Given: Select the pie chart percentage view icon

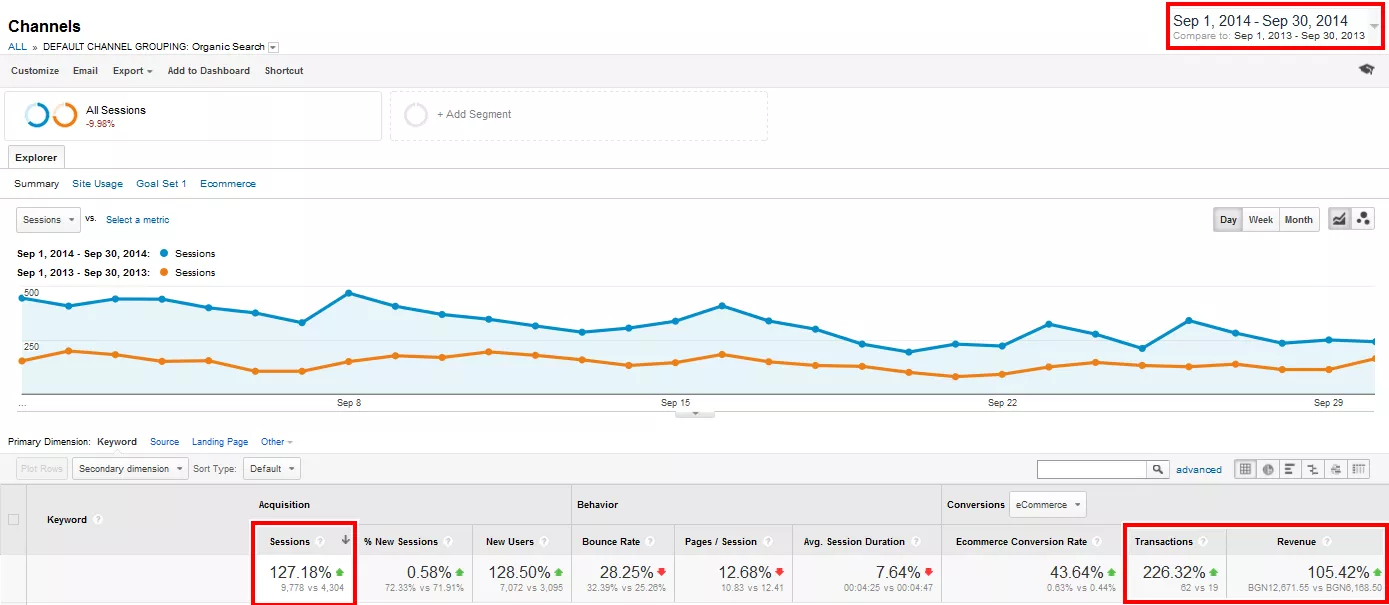Looking at the screenshot, I should [1269, 469].
